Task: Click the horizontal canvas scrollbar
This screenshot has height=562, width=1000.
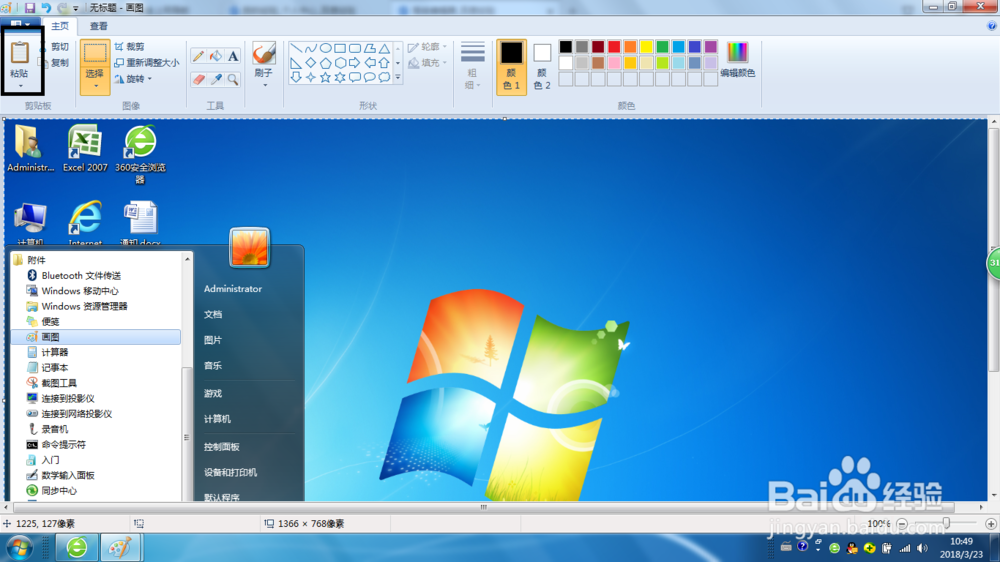Action: tap(483, 507)
